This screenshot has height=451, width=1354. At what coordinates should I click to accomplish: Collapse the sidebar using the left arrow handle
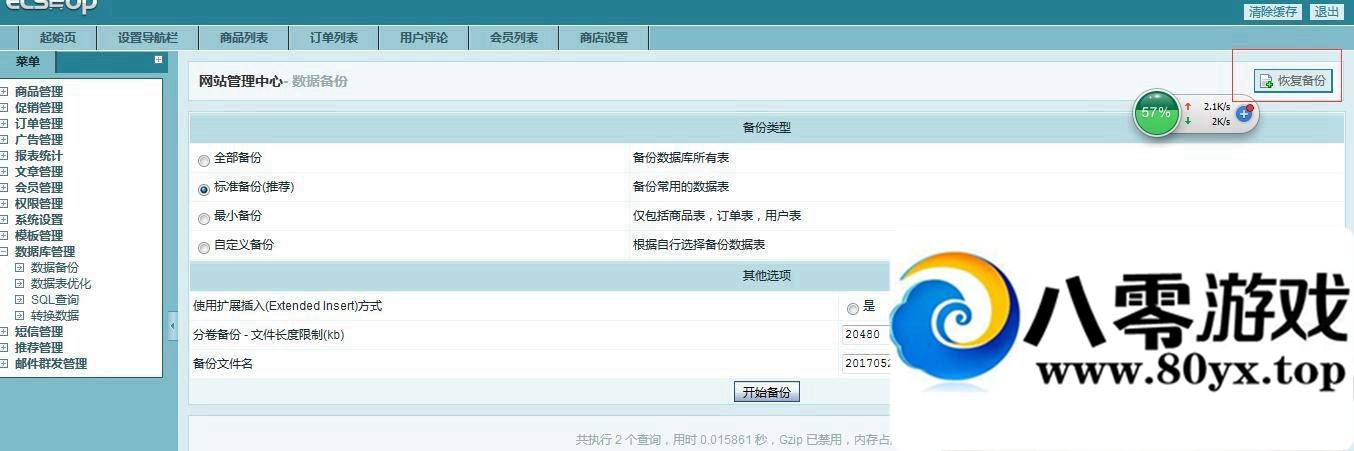tap(172, 326)
